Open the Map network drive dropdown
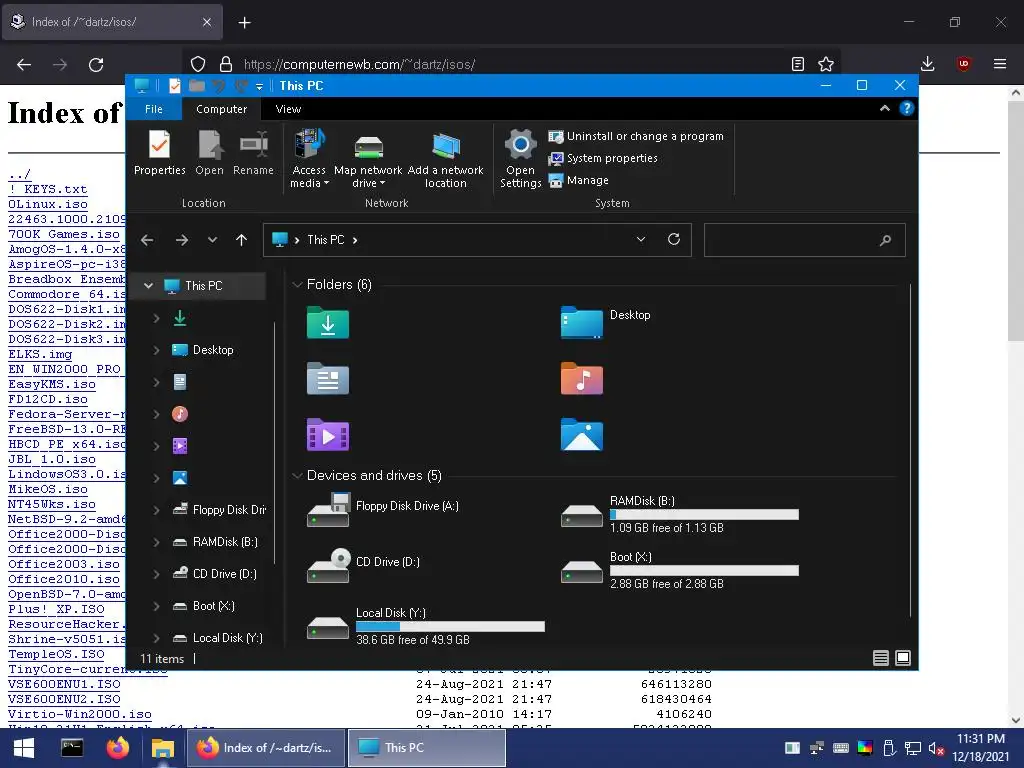Viewport: 1024px width, 768px height. click(368, 159)
